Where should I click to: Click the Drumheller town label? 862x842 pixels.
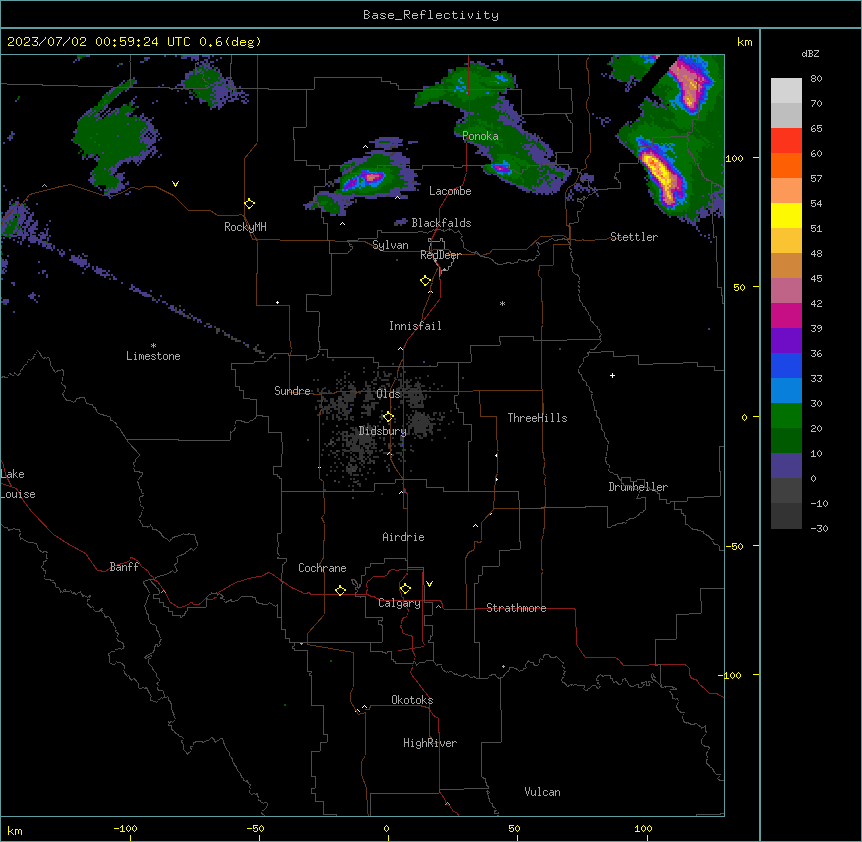[x=638, y=487]
